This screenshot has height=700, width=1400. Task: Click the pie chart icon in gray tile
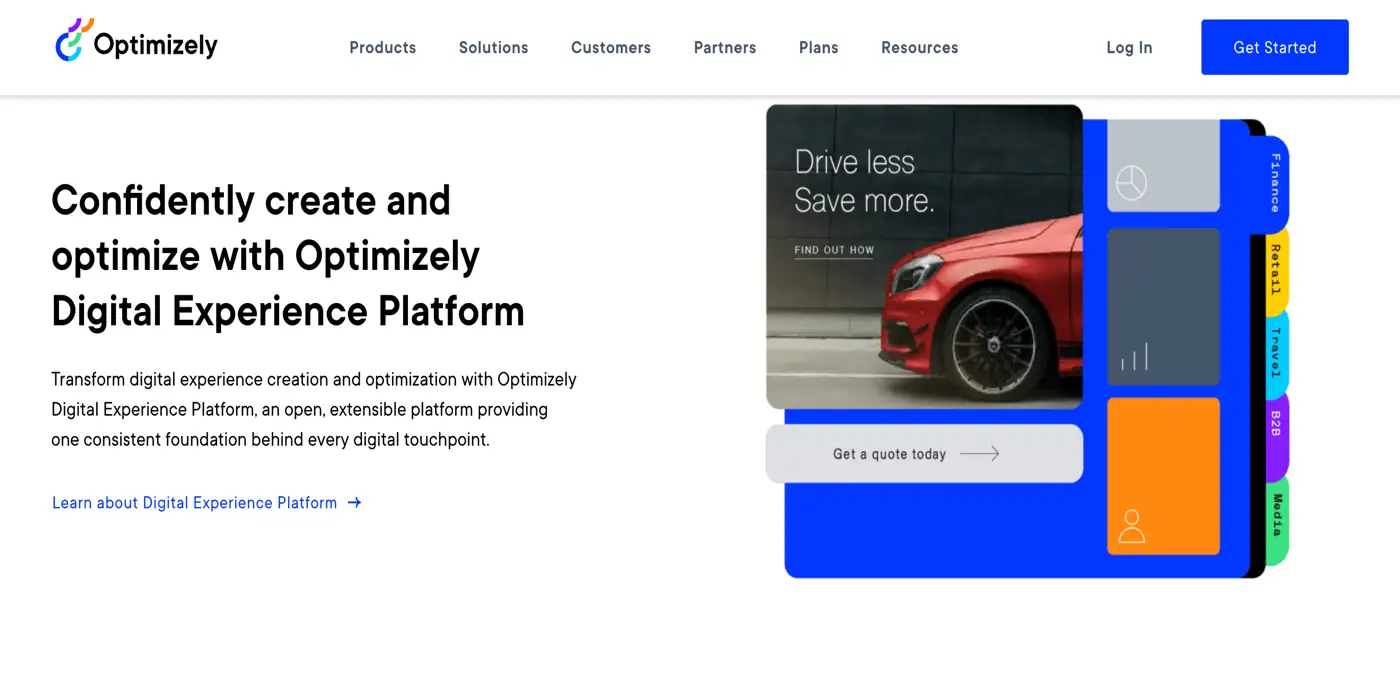pyautogui.click(x=1131, y=183)
